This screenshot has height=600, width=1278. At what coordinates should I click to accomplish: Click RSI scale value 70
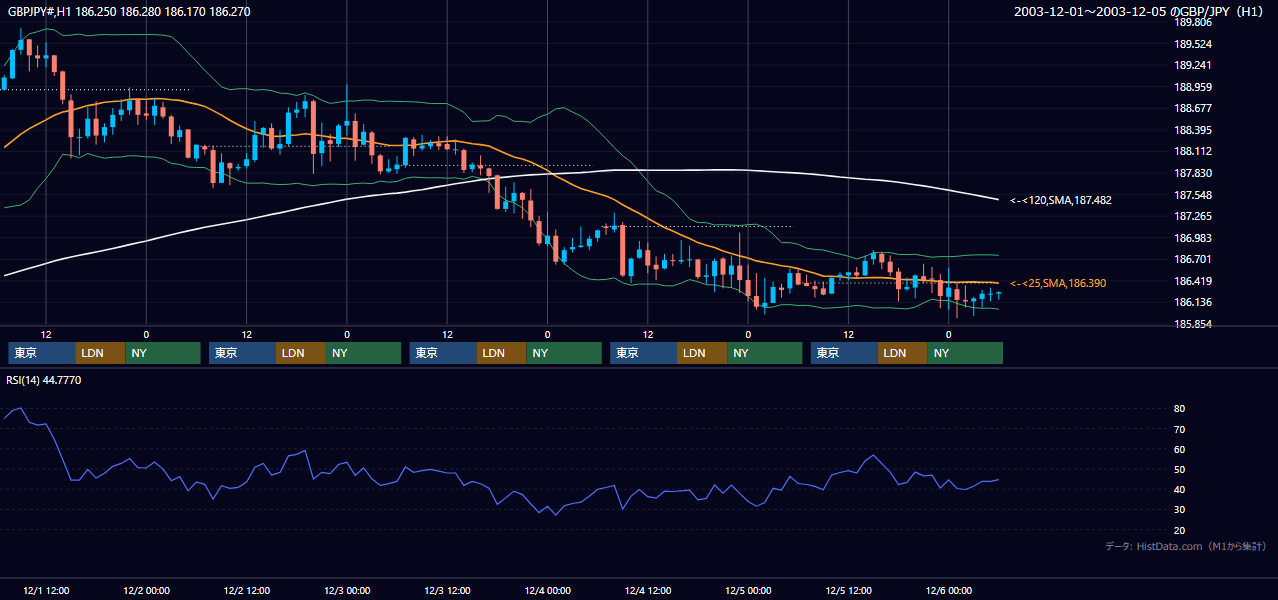[1180, 429]
